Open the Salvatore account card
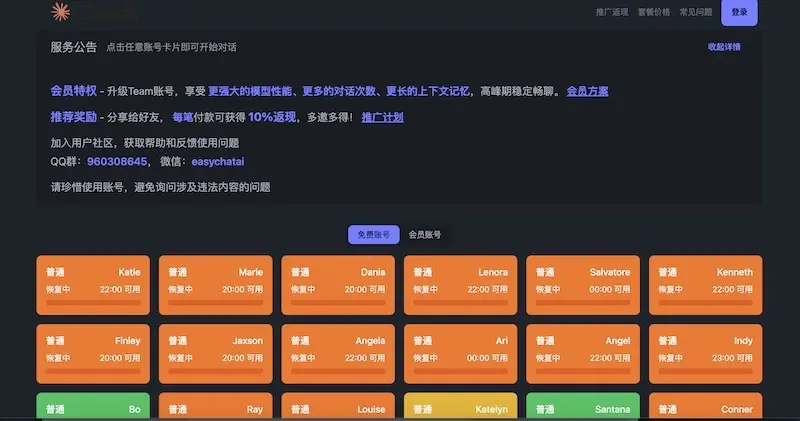Viewport: 800px width, 421px height. 583,285
